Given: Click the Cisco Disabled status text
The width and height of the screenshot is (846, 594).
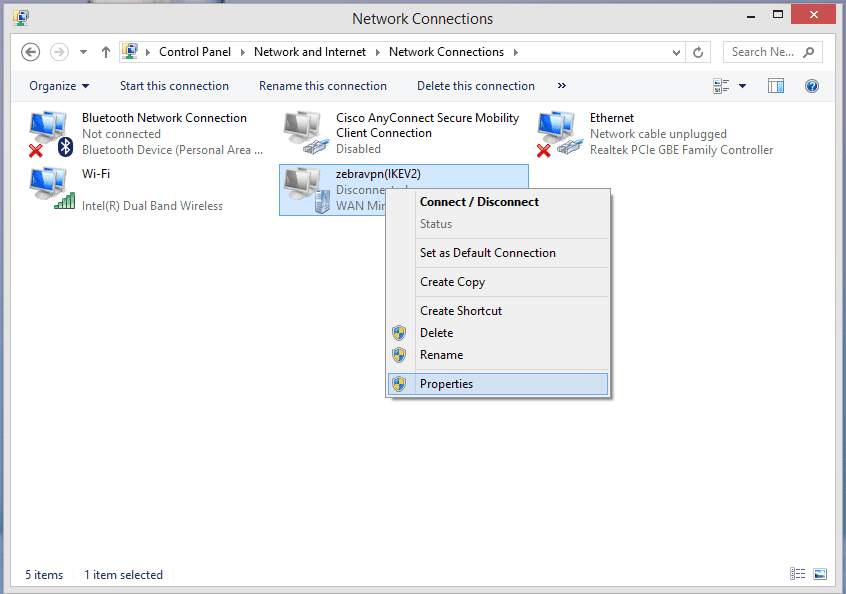Looking at the screenshot, I should [358, 149].
